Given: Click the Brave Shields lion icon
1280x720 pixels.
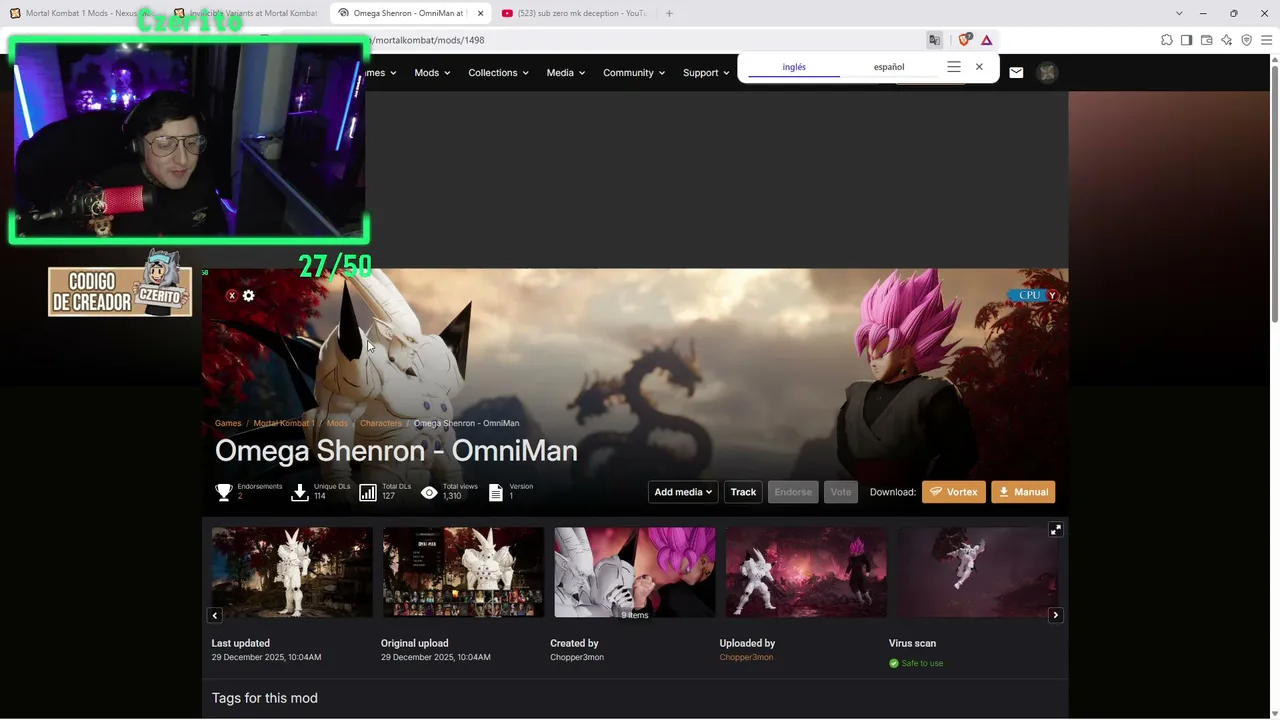Looking at the screenshot, I should 965,40.
